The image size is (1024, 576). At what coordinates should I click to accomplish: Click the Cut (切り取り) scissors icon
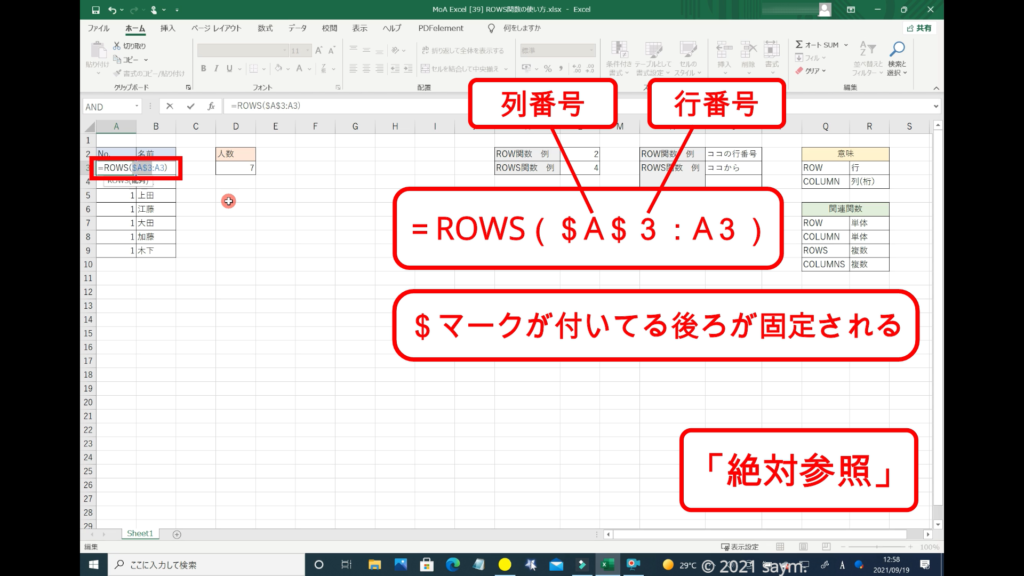[x=117, y=46]
